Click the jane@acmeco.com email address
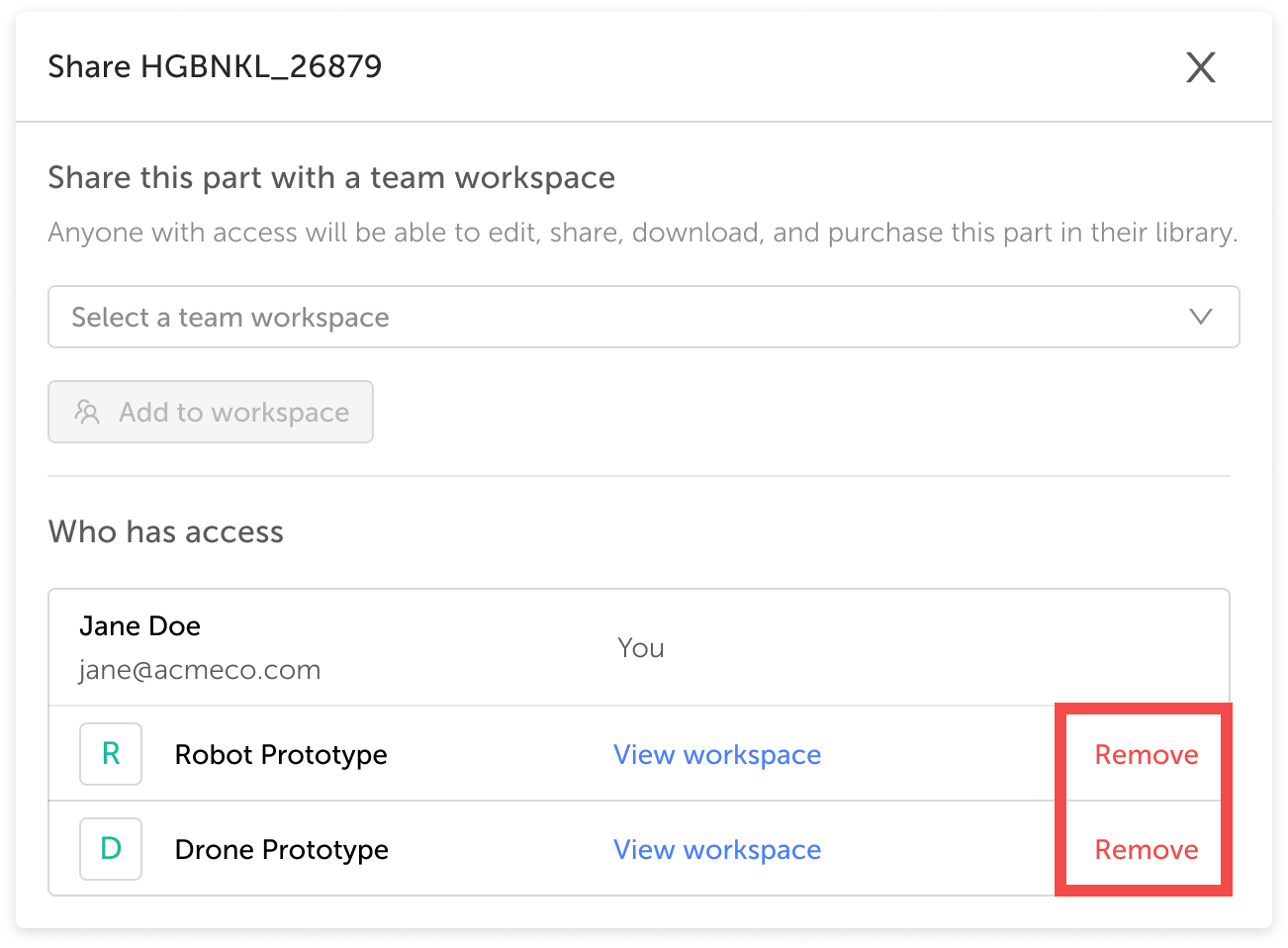 200,670
